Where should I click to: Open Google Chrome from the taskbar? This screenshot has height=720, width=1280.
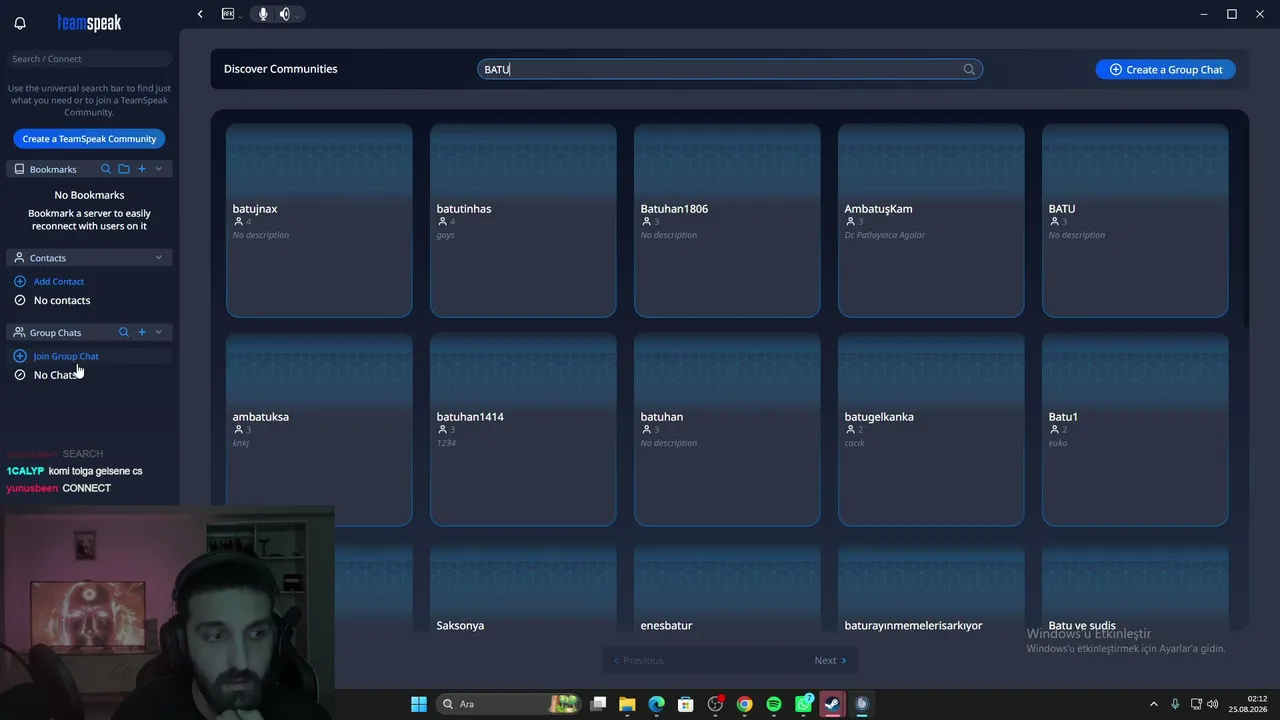(744, 704)
